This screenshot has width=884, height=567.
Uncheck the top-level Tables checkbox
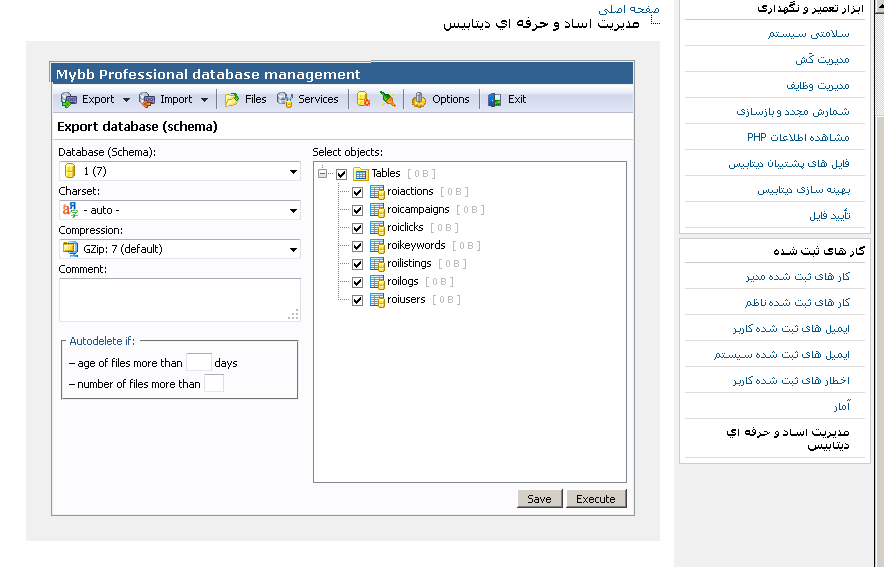pyautogui.click(x=342, y=174)
